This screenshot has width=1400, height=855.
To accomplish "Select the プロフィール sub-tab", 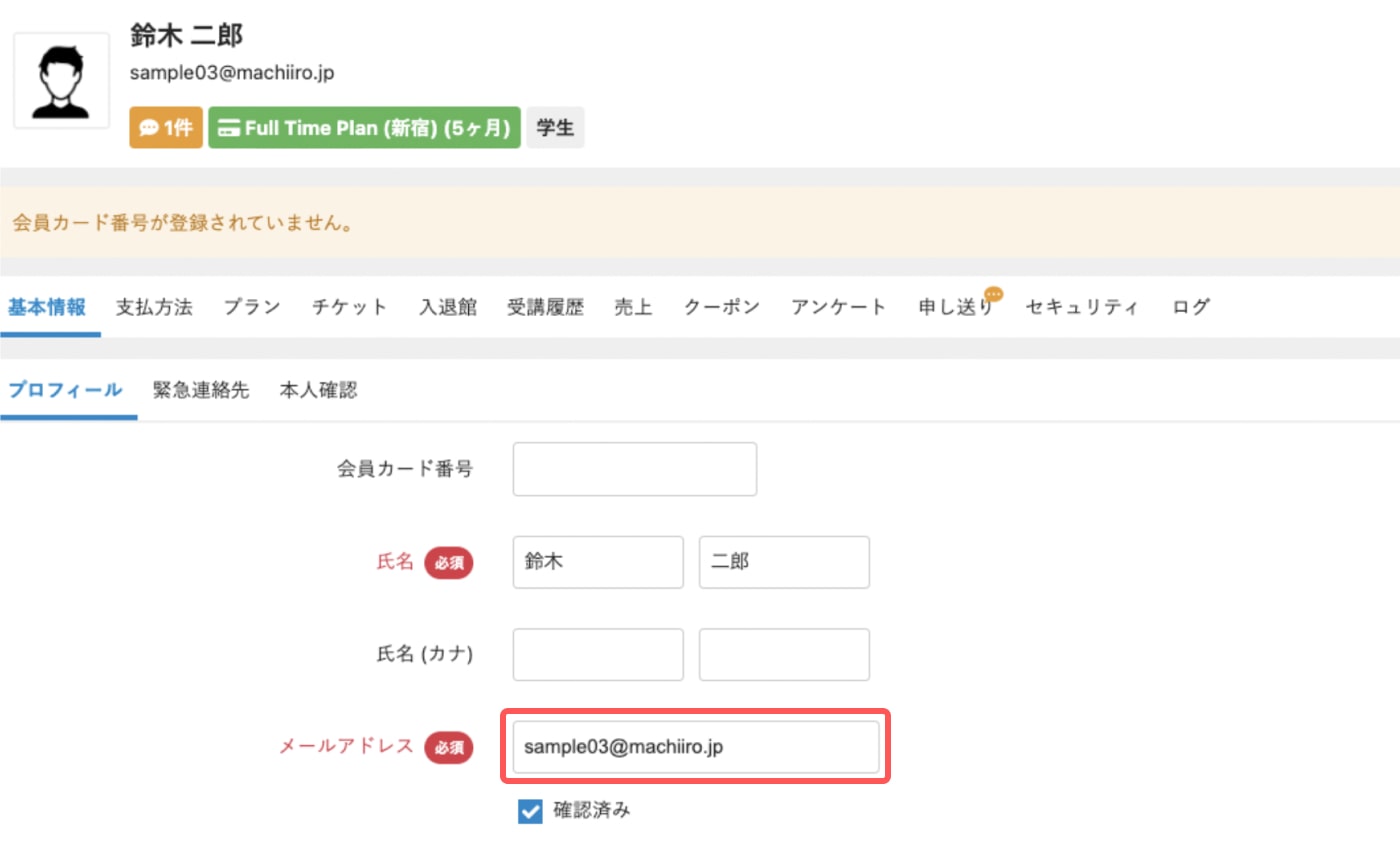I will pyautogui.click(x=65, y=390).
